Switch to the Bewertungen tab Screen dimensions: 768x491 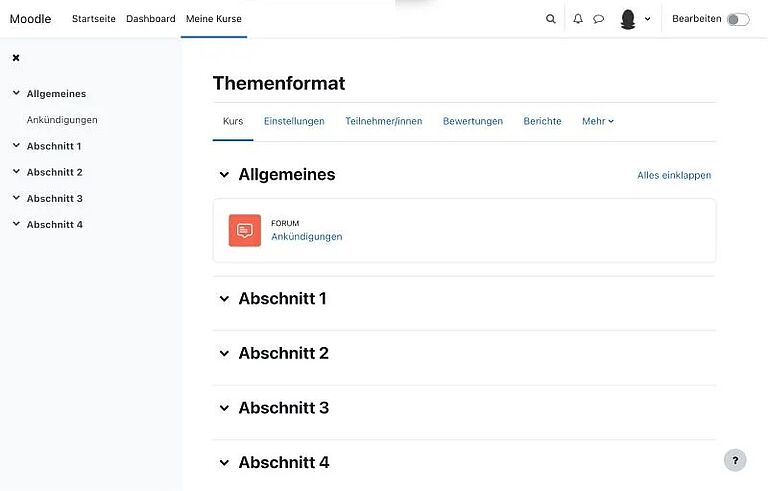(473, 121)
